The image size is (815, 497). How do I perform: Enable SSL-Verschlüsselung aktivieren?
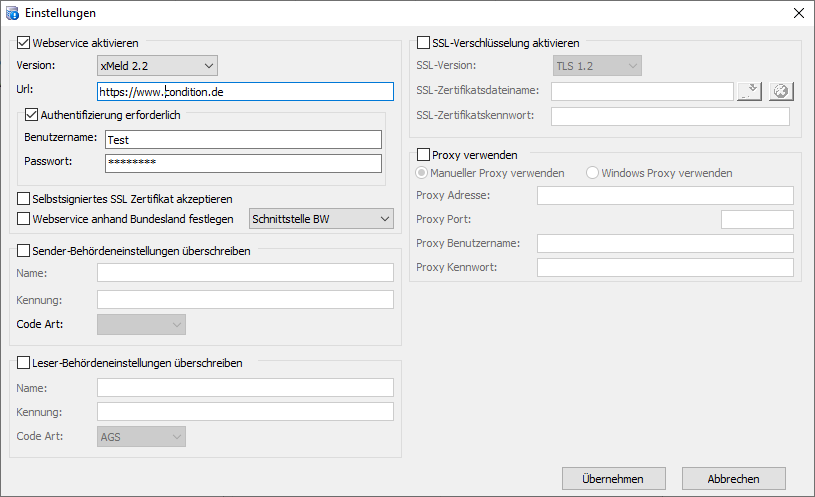(424, 43)
